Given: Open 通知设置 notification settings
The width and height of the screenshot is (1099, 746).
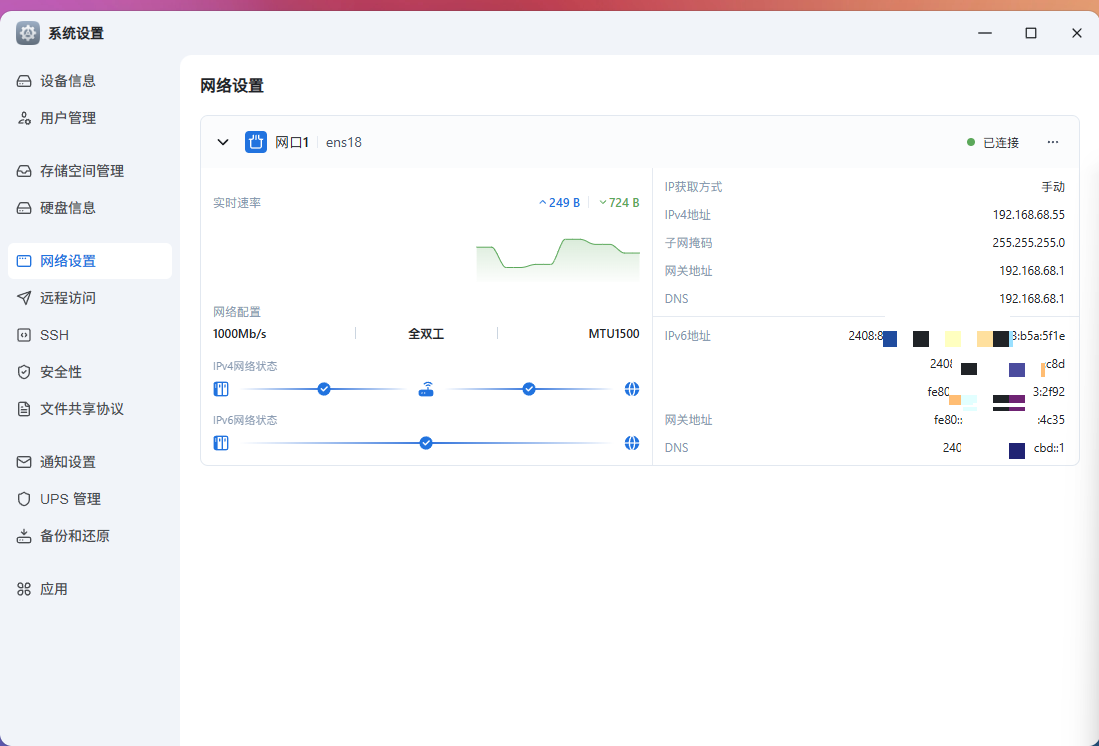Looking at the screenshot, I should pos(70,461).
